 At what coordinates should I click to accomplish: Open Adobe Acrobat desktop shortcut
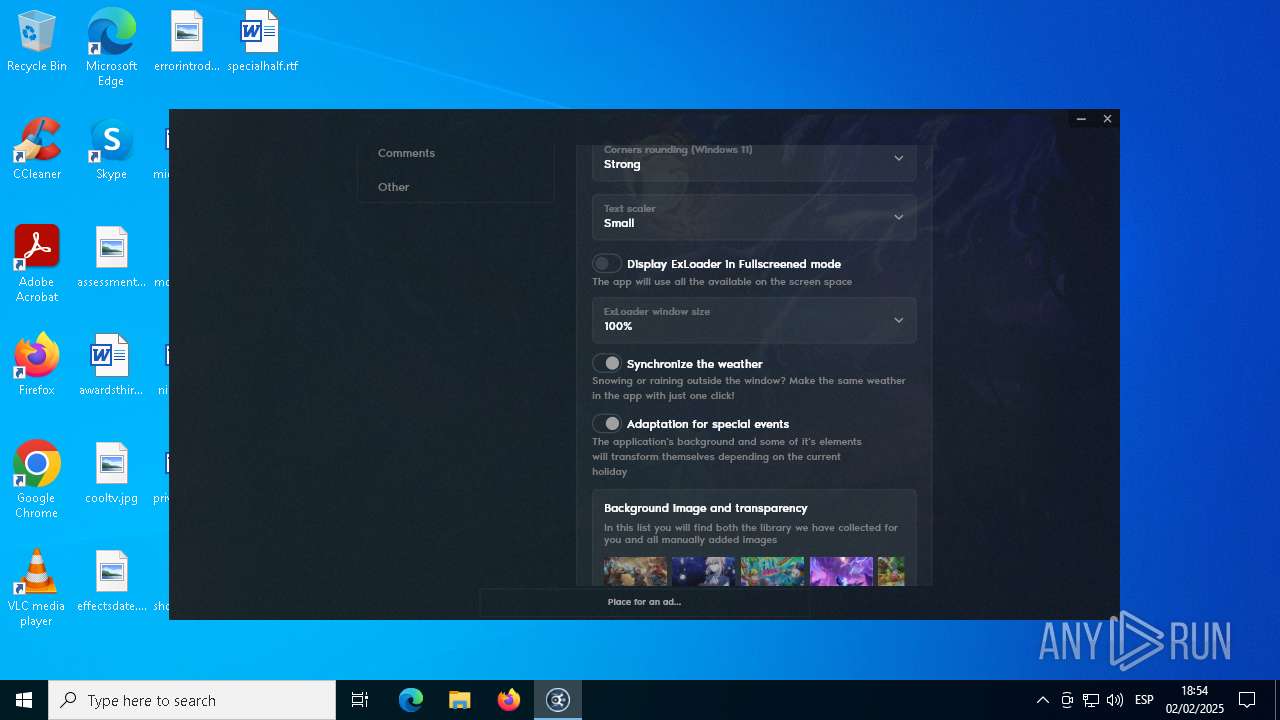(37, 264)
